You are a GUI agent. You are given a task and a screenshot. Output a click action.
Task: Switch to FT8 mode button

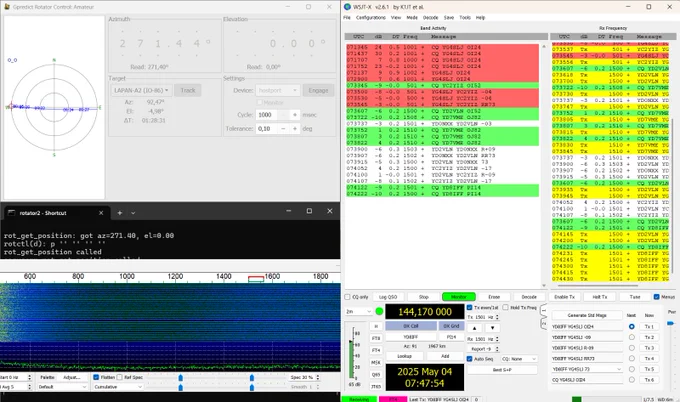[x=376, y=338]
